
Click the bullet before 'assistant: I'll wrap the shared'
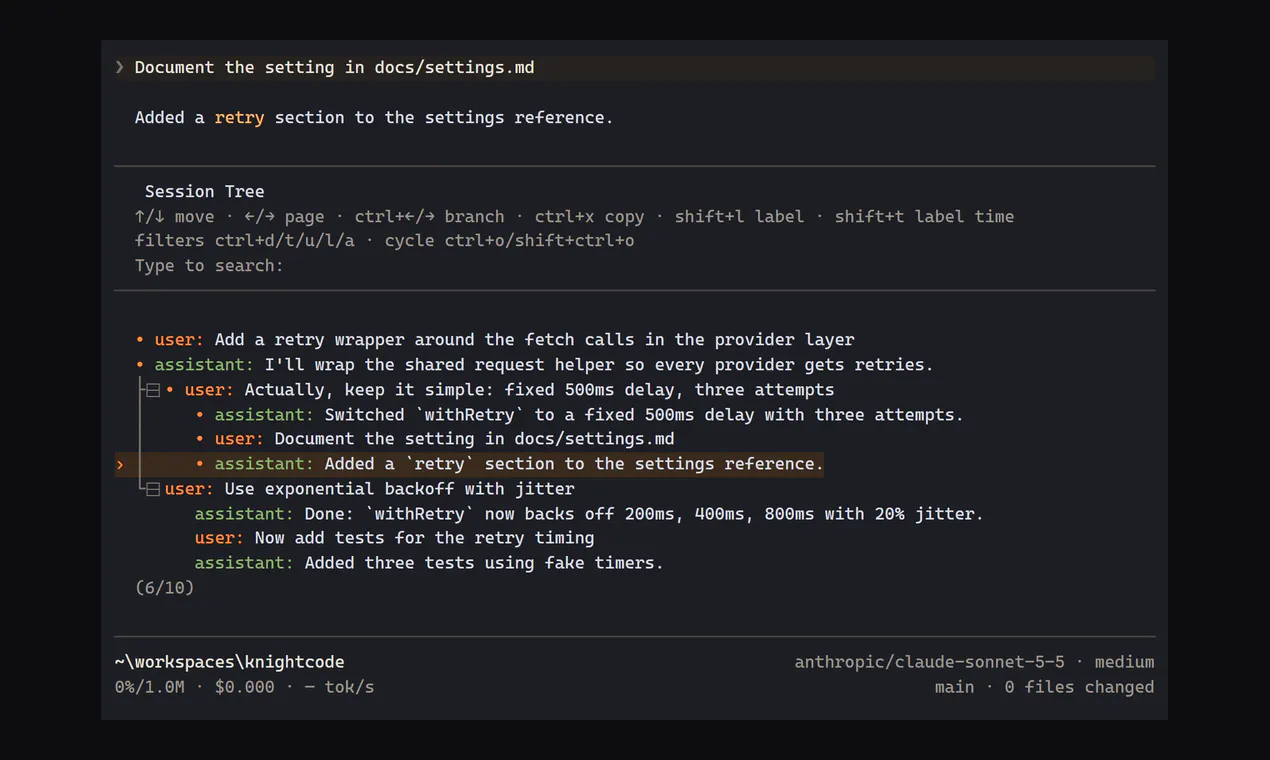140,365
